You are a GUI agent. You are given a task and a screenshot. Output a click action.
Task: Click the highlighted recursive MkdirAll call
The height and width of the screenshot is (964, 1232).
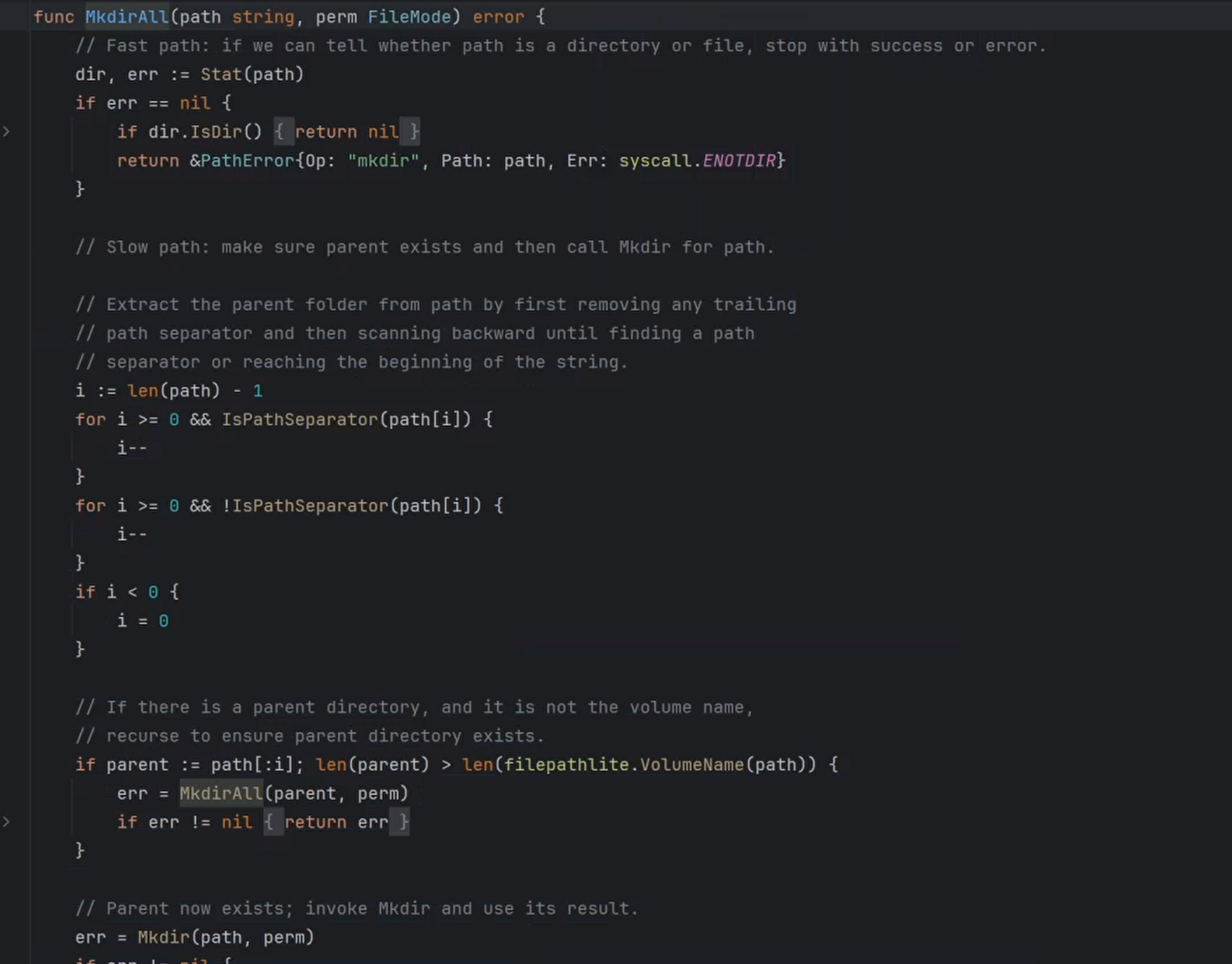pyautogui.click(x=221, y=794)
